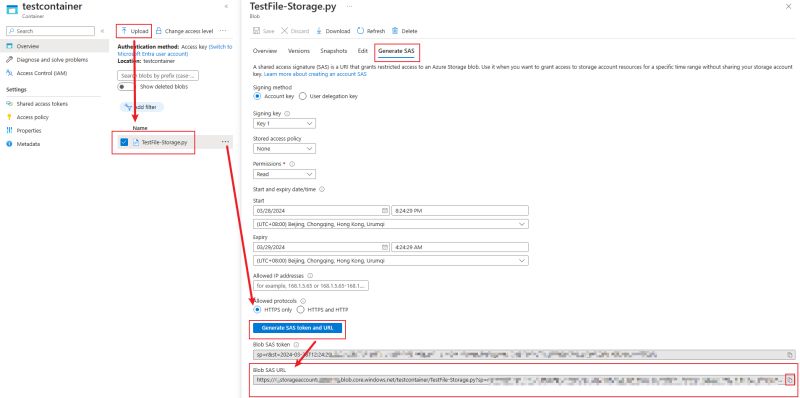Open TestFile-Storage.py blob row
800x398 pixels.
pyautogui.click(x=164, y=142)
